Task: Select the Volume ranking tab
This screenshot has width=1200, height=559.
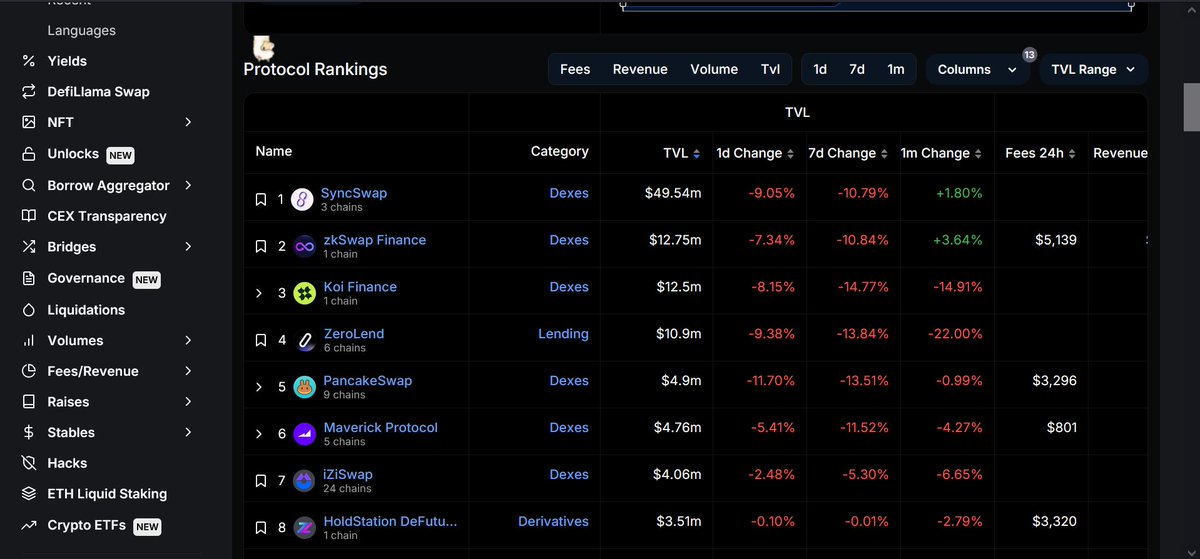Action: click(x=714, y=69)
